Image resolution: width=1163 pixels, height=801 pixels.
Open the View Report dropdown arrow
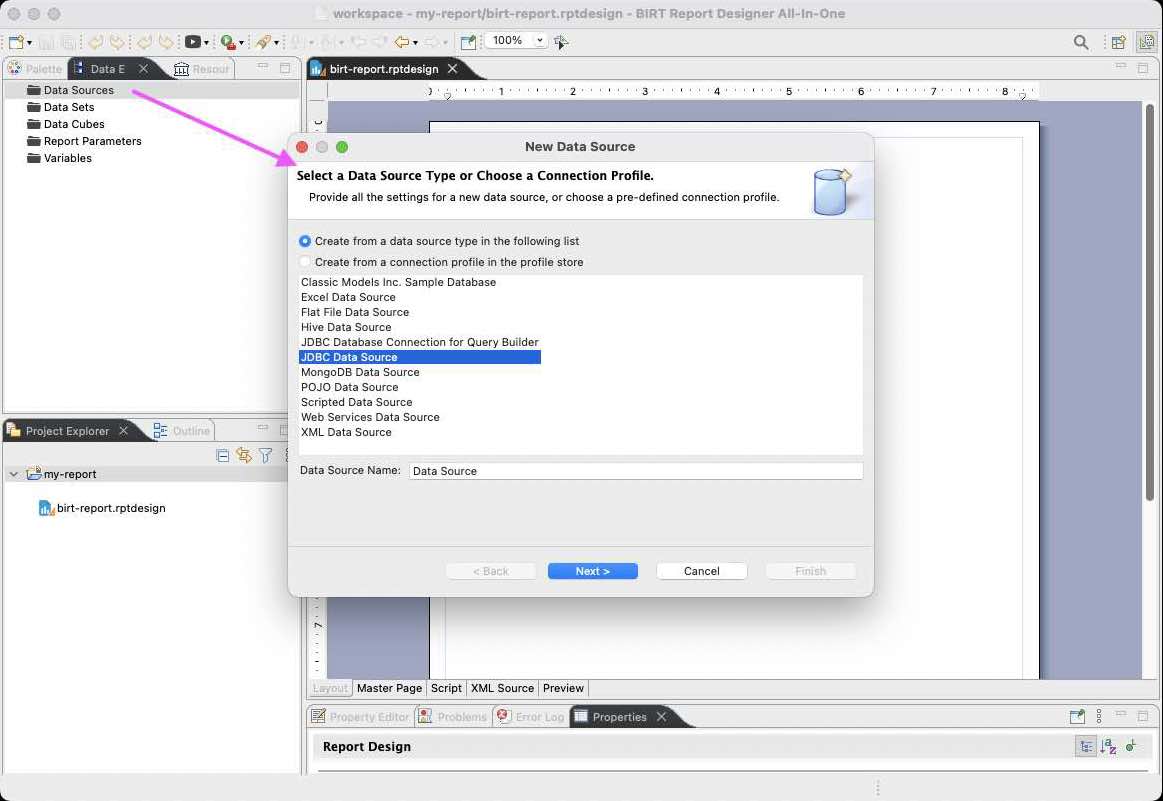206,43
